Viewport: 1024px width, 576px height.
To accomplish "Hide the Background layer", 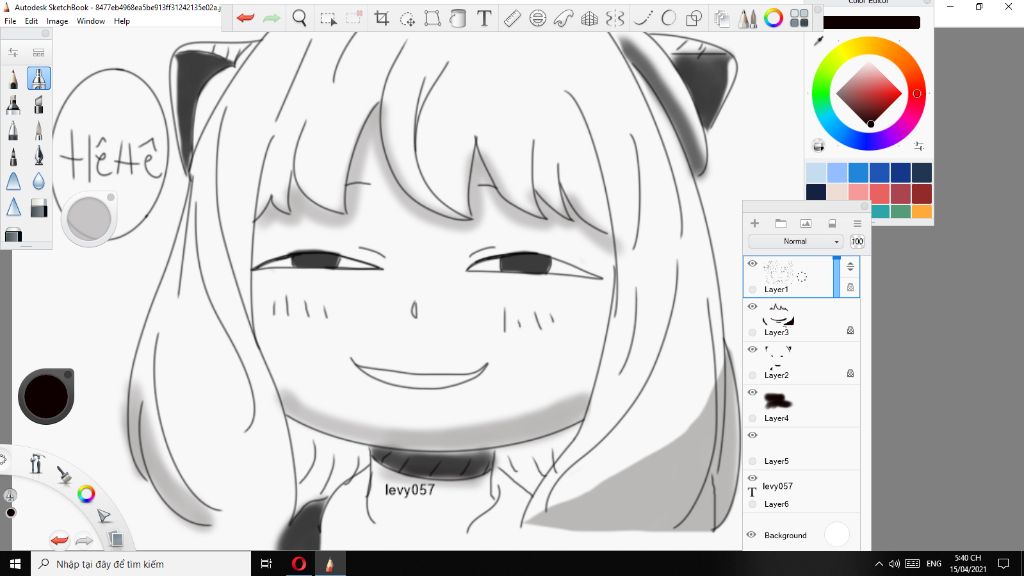I will (752, 534).
